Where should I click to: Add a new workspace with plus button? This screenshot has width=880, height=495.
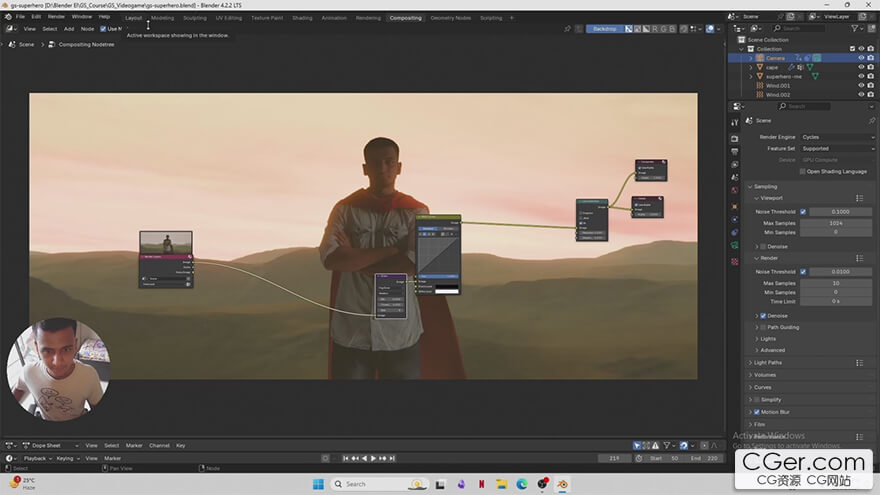512,18
